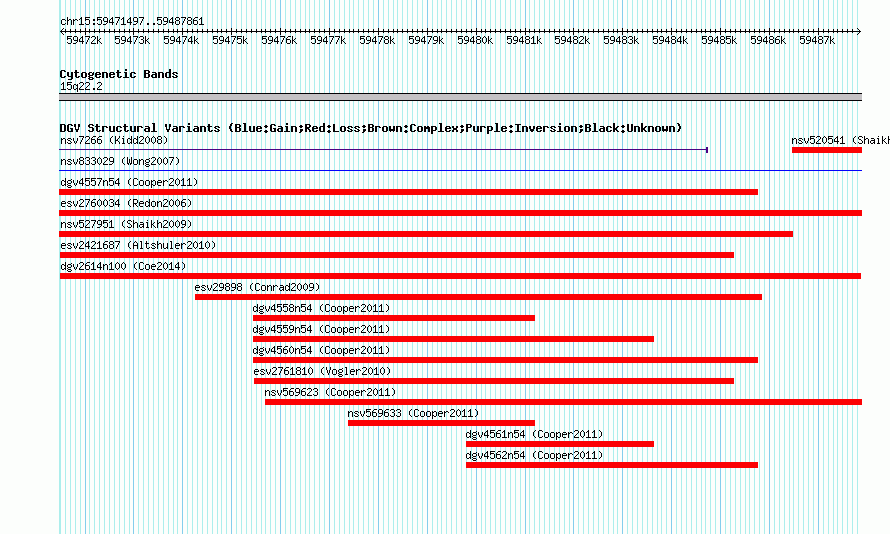Viewport: 890px width, 534px height.
Task: Click the 59478k ruler tick label
Action: click(377, 40)
